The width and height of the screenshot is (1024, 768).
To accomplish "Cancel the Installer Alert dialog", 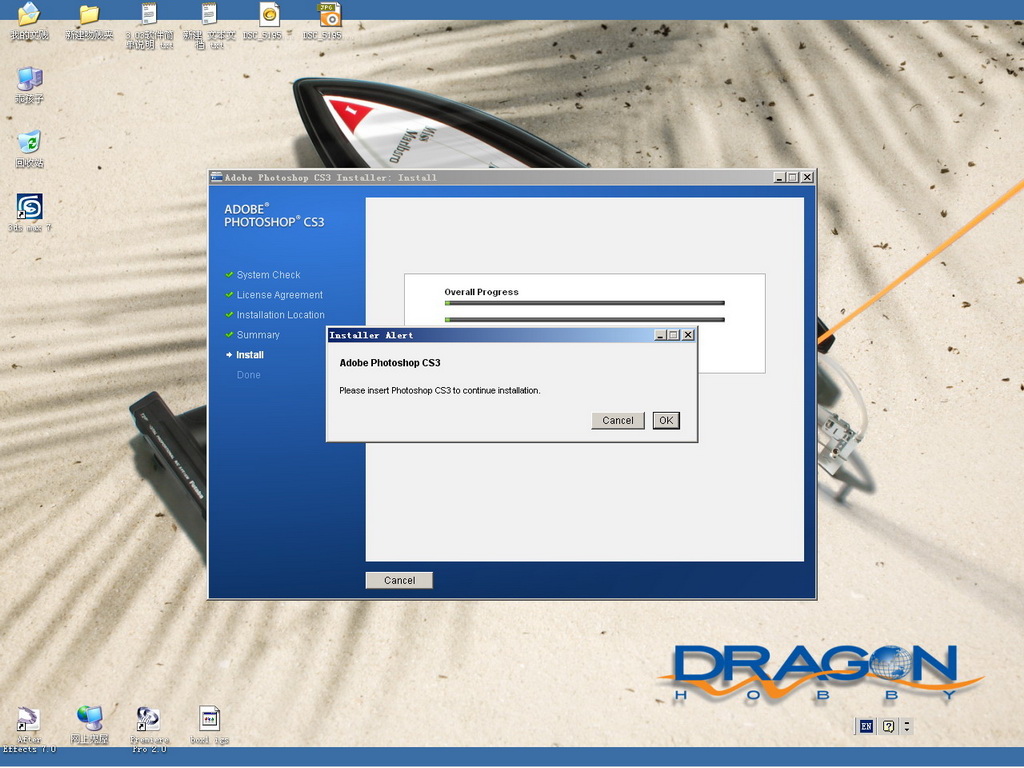I will (618, 421).
